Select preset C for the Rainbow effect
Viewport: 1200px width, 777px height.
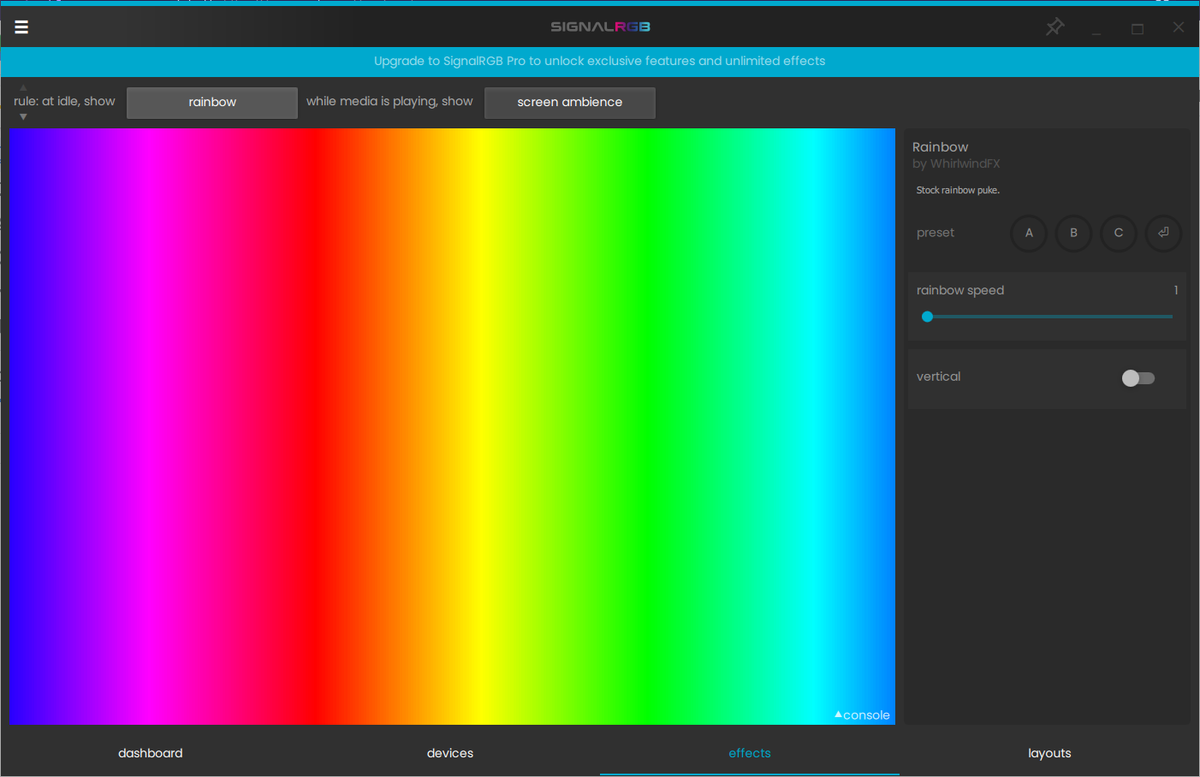click(1118, 233)
